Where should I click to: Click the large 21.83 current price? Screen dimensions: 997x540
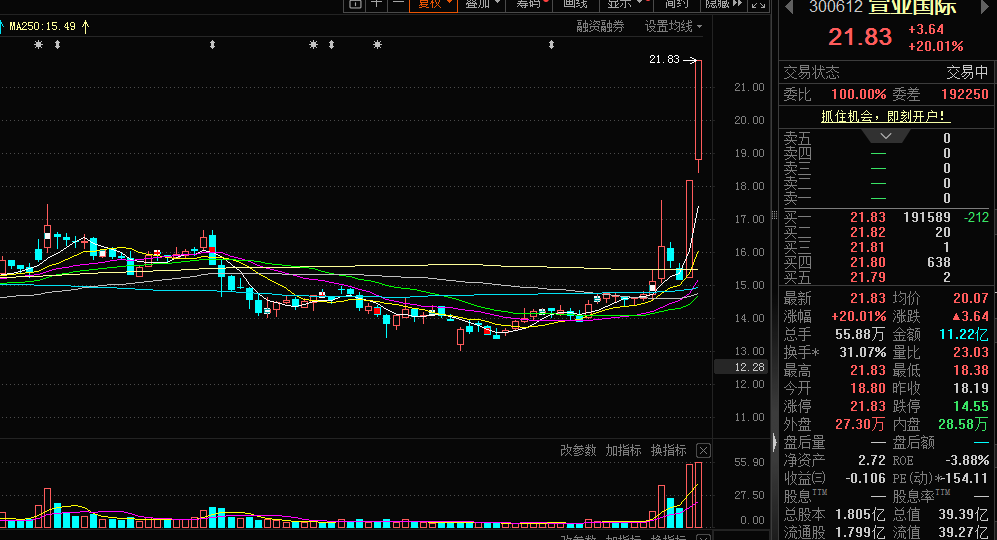point(860,37)
